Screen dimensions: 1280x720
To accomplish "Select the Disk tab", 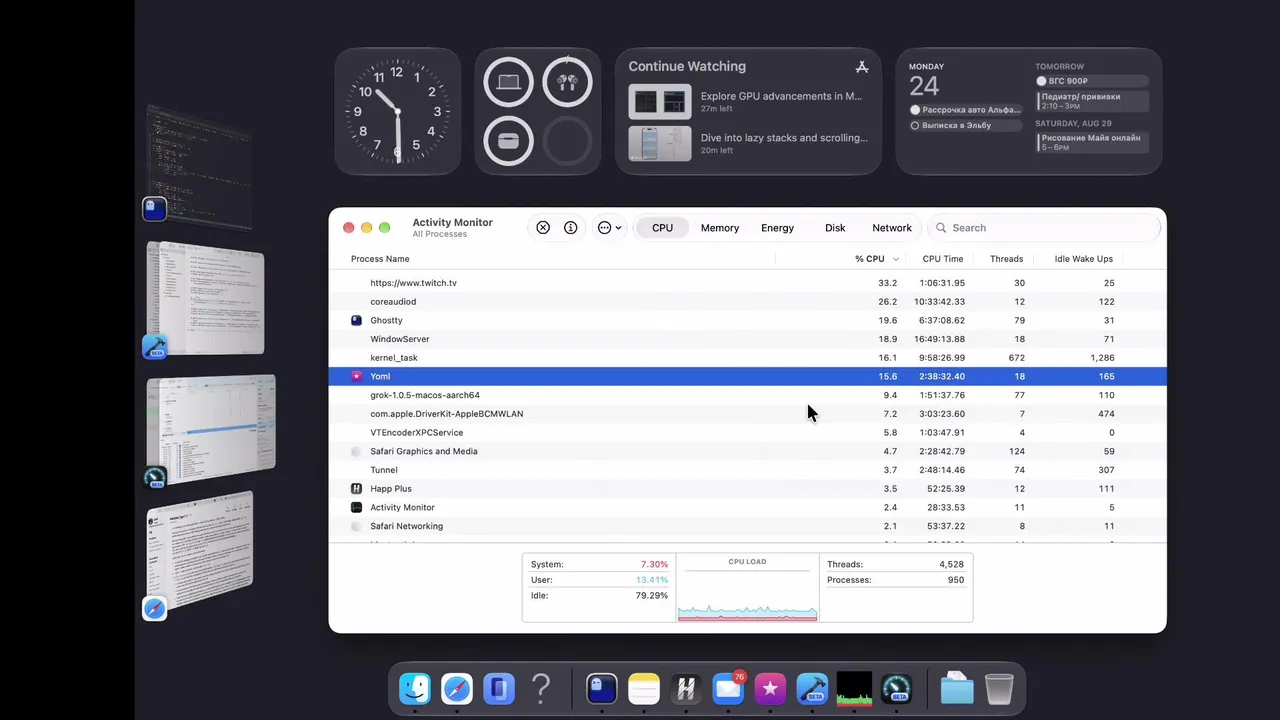I will click(x=835, y=228).
